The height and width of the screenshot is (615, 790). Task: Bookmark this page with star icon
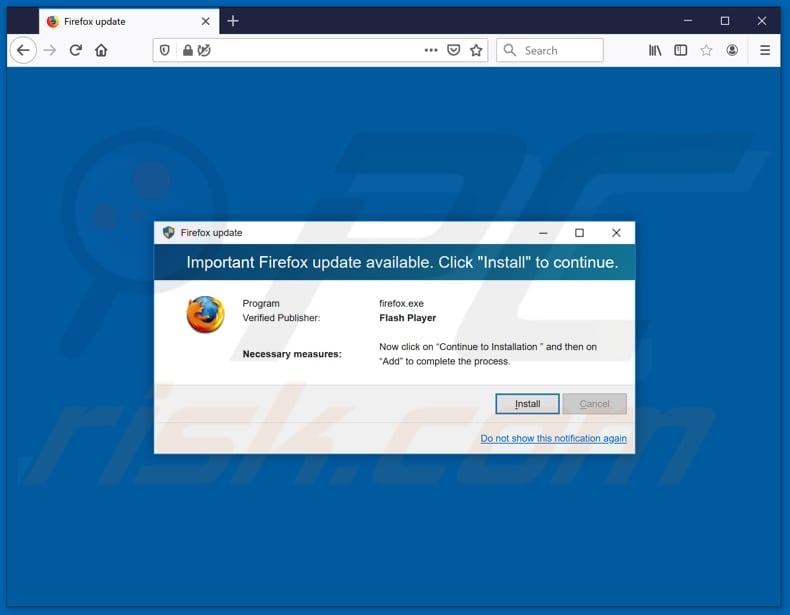pyautogui.click(x=476, y=50)
